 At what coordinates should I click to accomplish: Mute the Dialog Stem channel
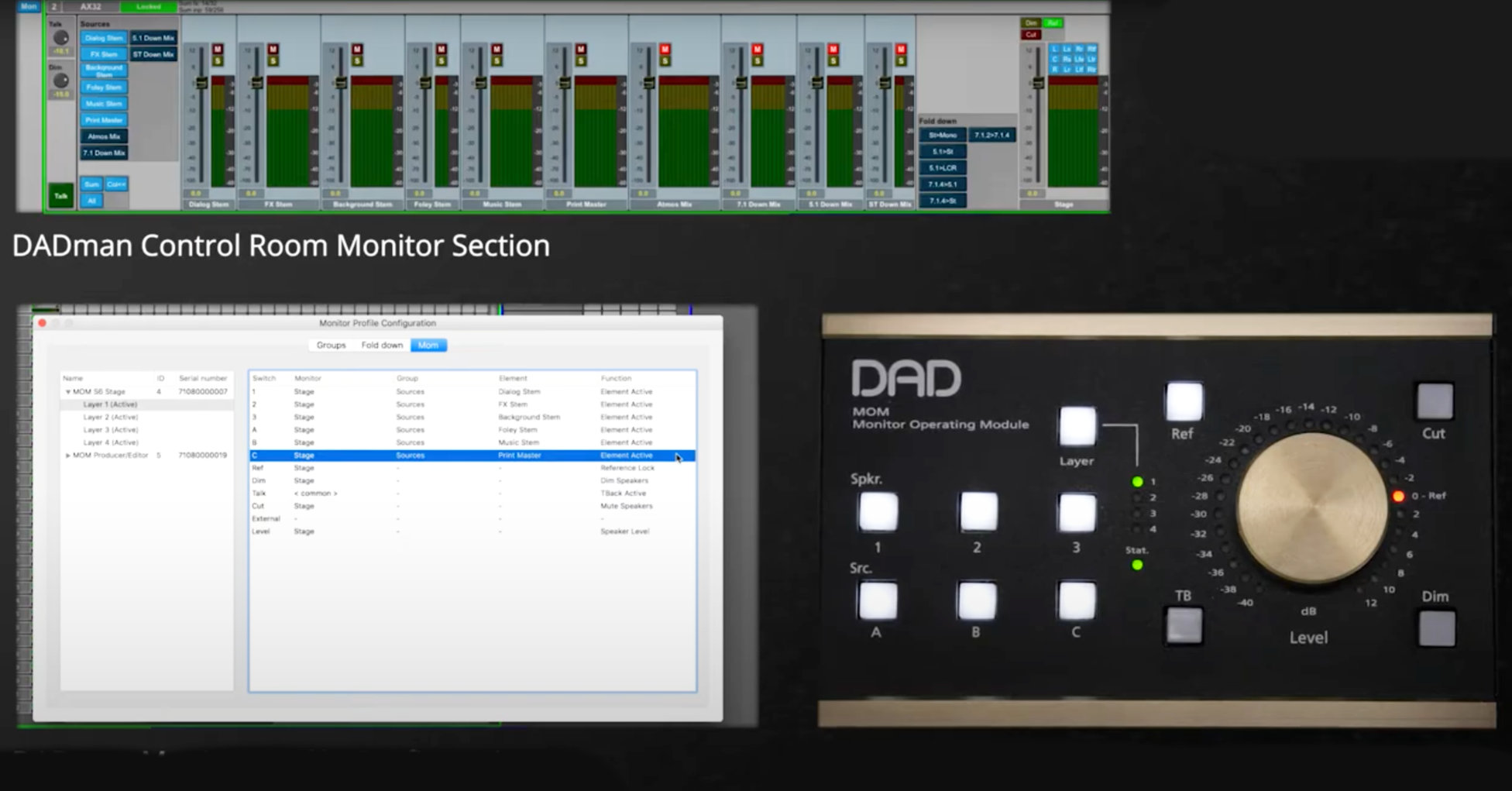click(218, 49)
